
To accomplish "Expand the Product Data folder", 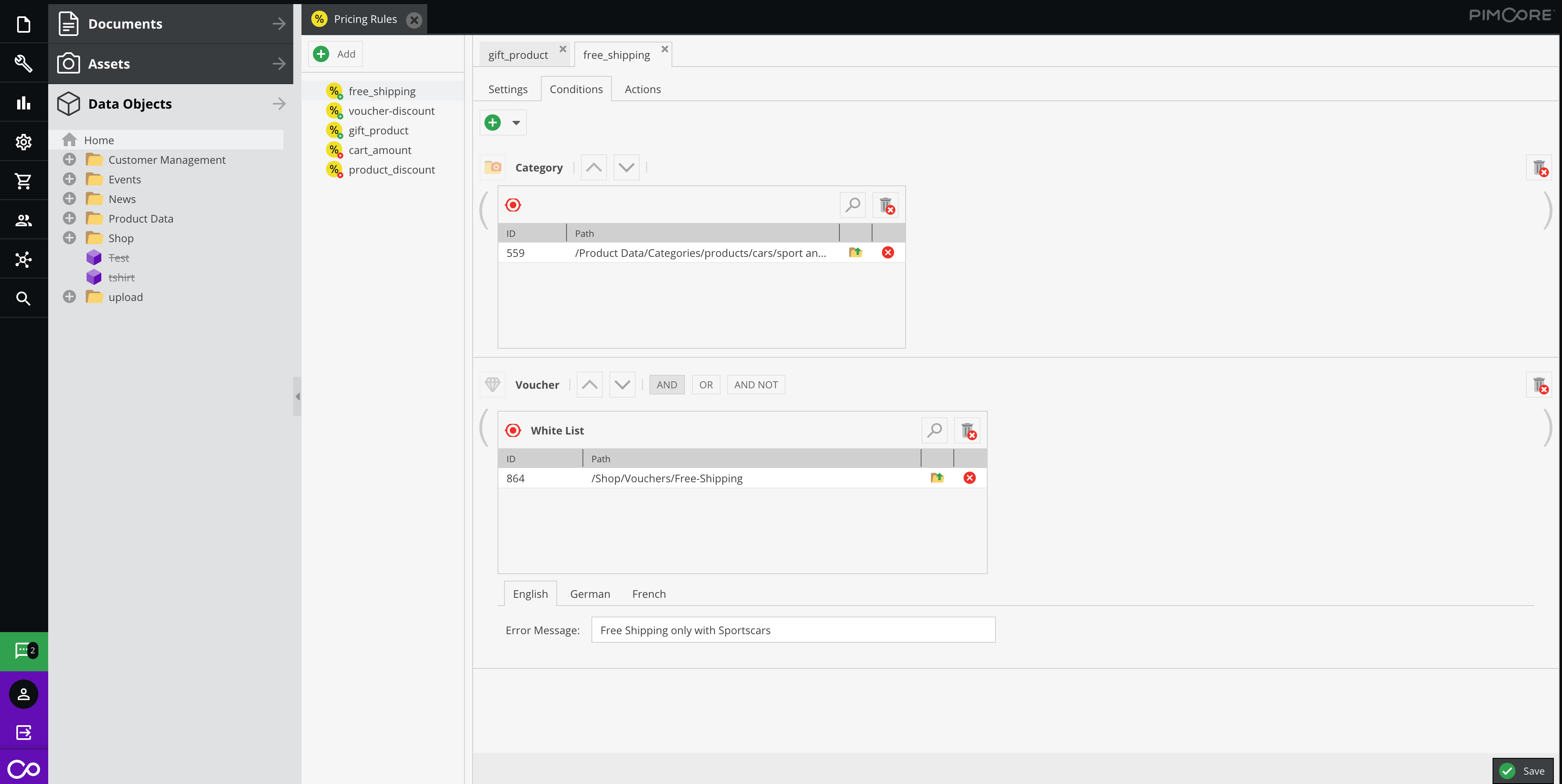I will tap(70, 218).
